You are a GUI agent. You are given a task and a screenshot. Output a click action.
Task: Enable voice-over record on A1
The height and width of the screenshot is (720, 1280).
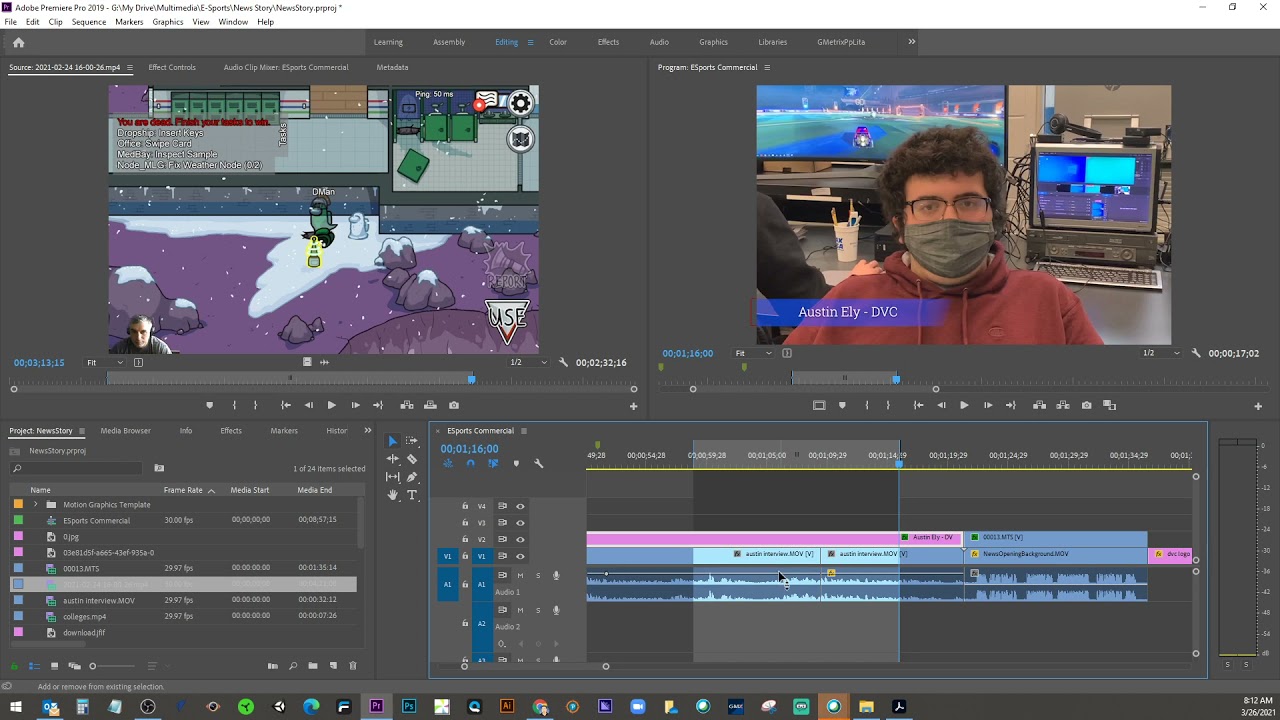(x=556, y=575)
